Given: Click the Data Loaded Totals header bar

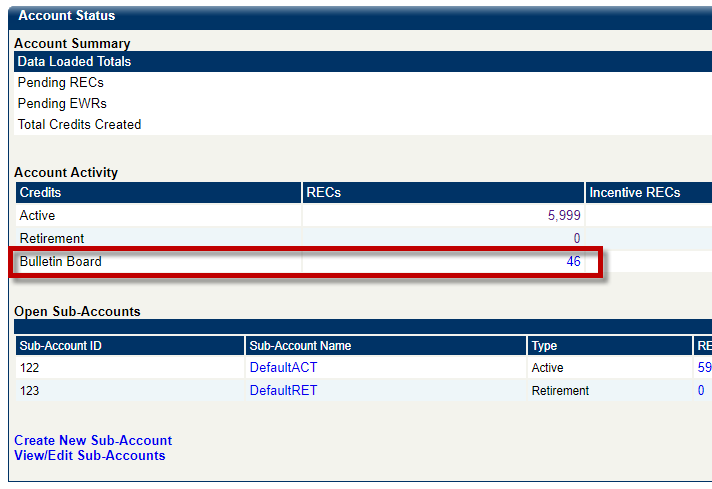Looking at the screenshot, I should 74,62.
